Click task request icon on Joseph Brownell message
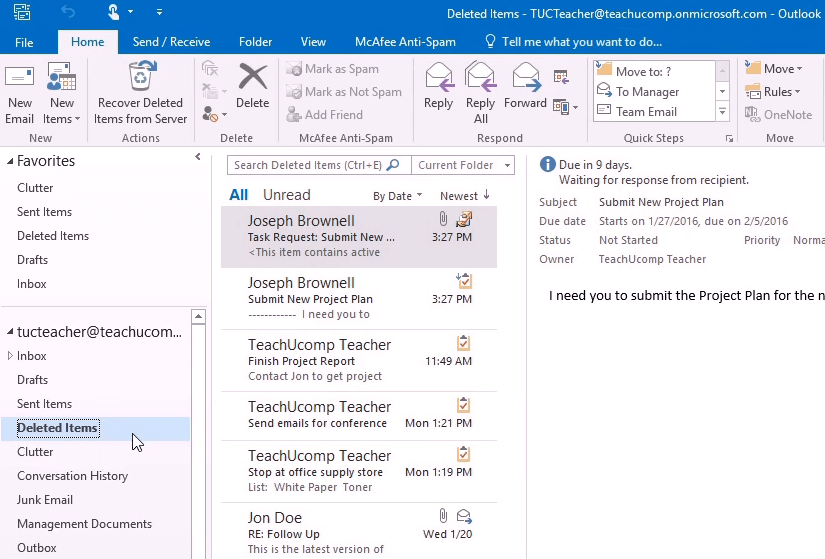 (464, 218)
